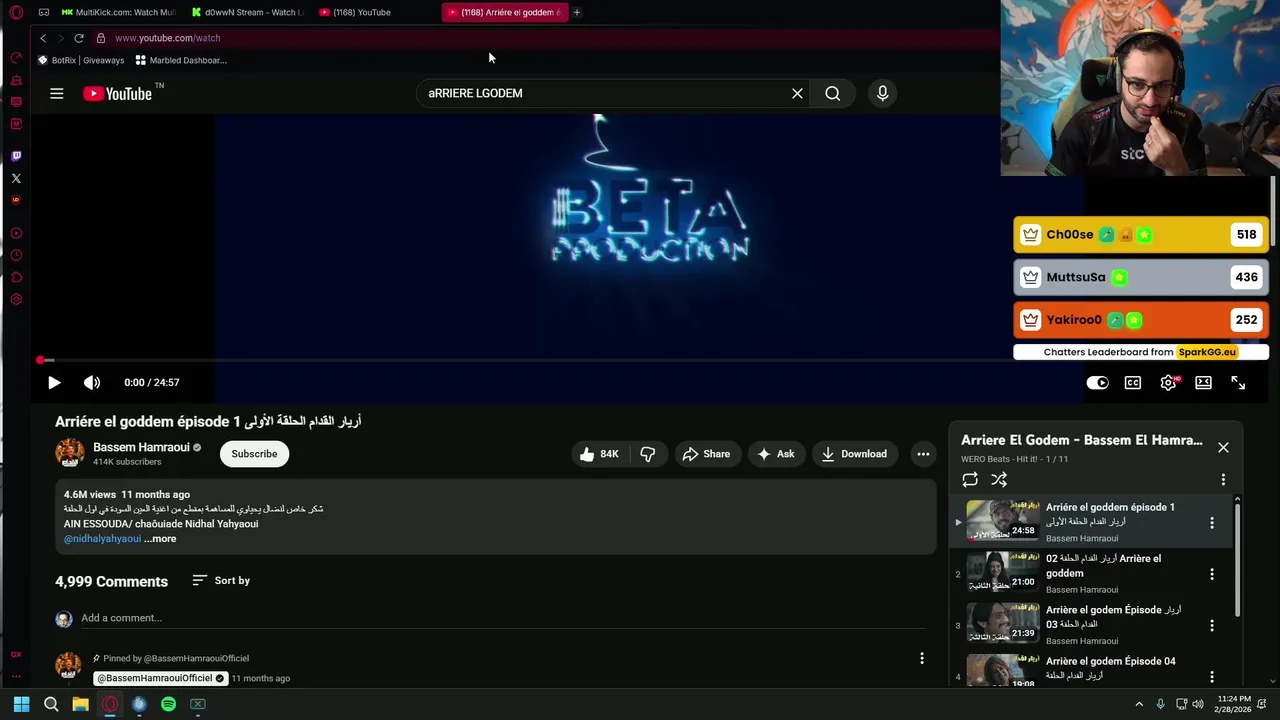Open video quality settings gear
The height and width of the screenshot is (720, 1280).
point(1168,383)
